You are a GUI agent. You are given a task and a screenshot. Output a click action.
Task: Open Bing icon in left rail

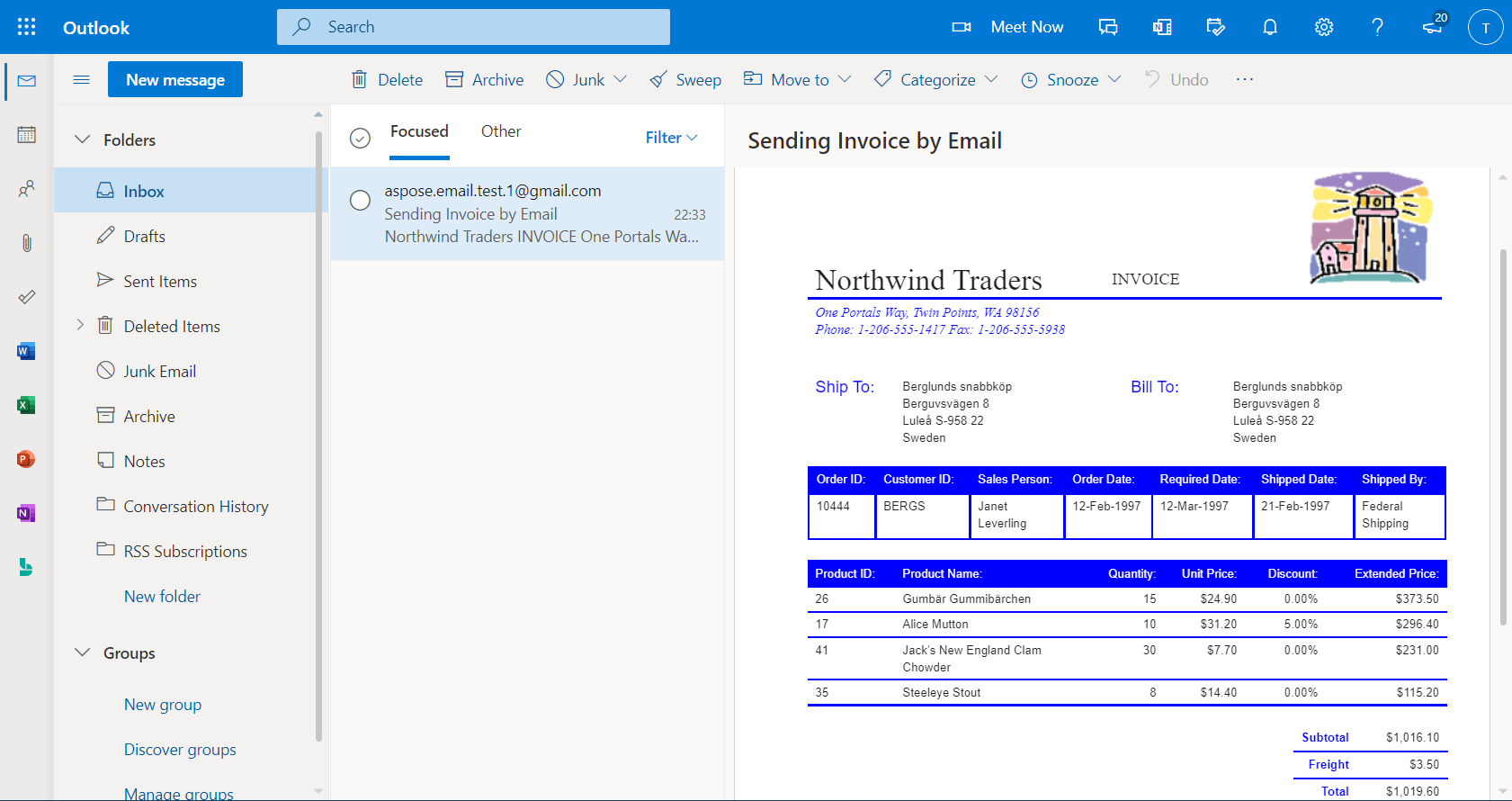(x=26, y=567)
